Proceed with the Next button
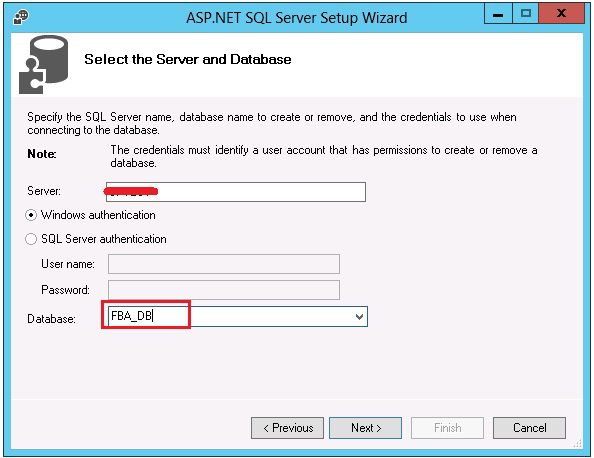 [366, 428]
